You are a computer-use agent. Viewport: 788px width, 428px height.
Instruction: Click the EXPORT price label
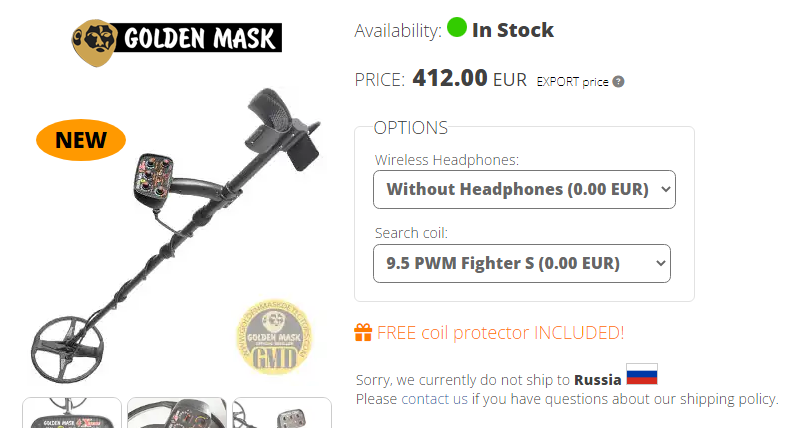coord(572,82)
